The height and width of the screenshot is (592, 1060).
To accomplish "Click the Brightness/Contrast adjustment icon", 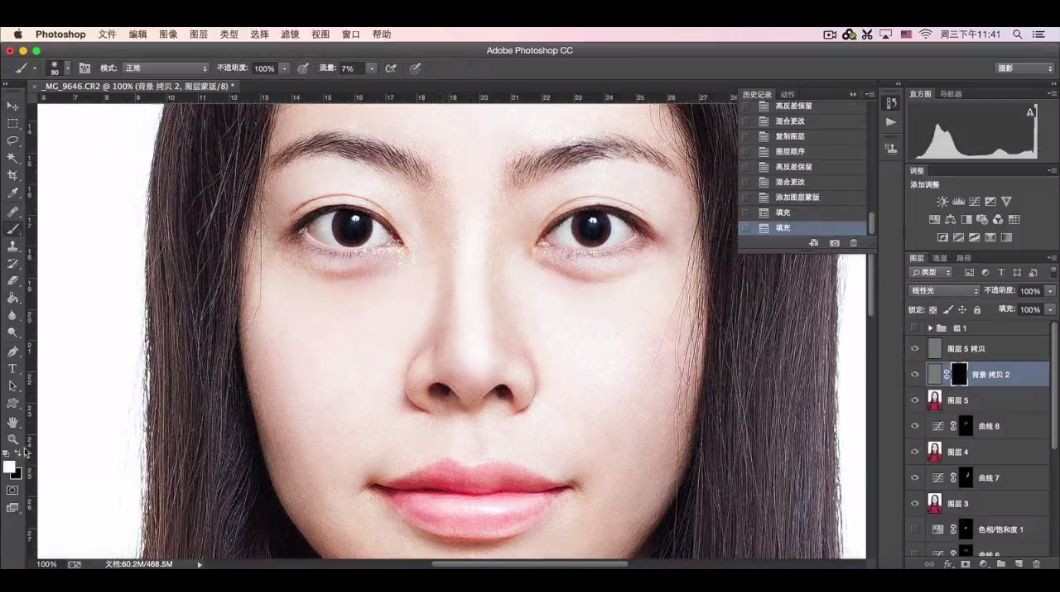I will tap(942, 202).
